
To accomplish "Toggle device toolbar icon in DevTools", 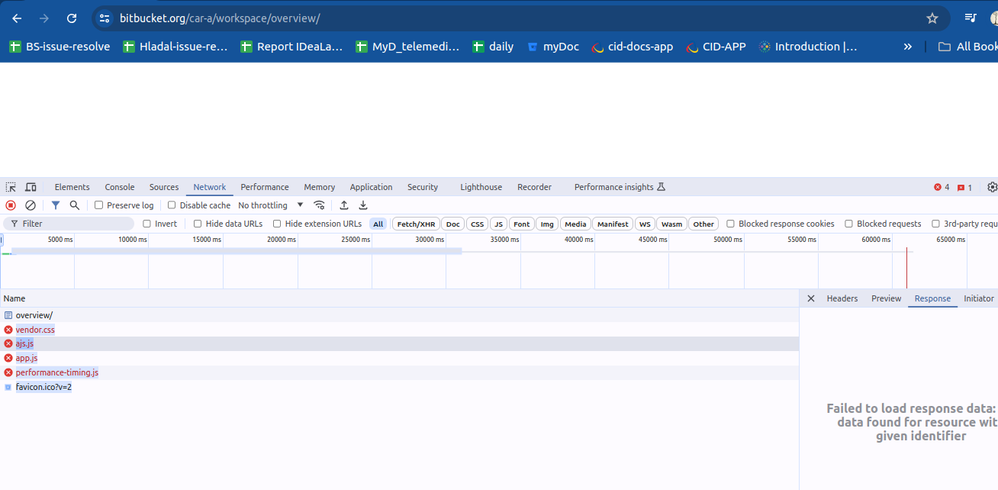I will 31,187.
